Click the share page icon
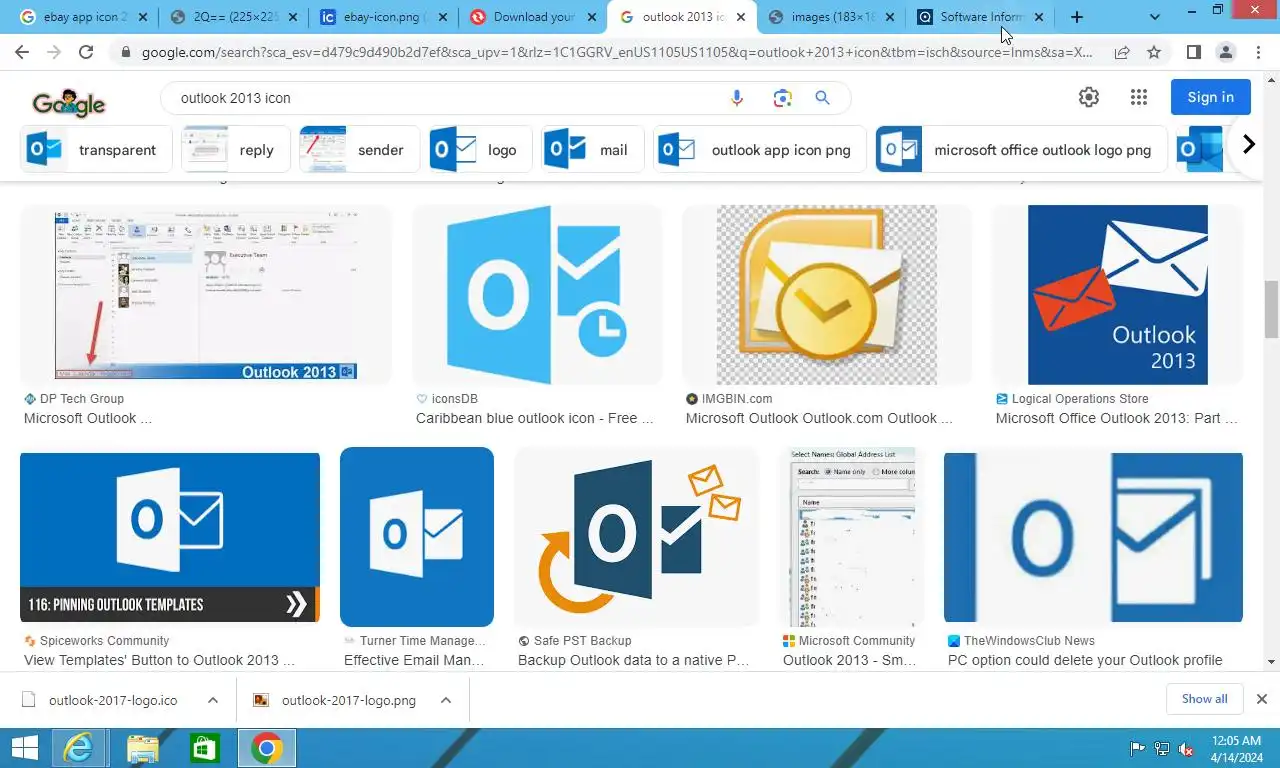1280x768 pixels. point(1122,52)
